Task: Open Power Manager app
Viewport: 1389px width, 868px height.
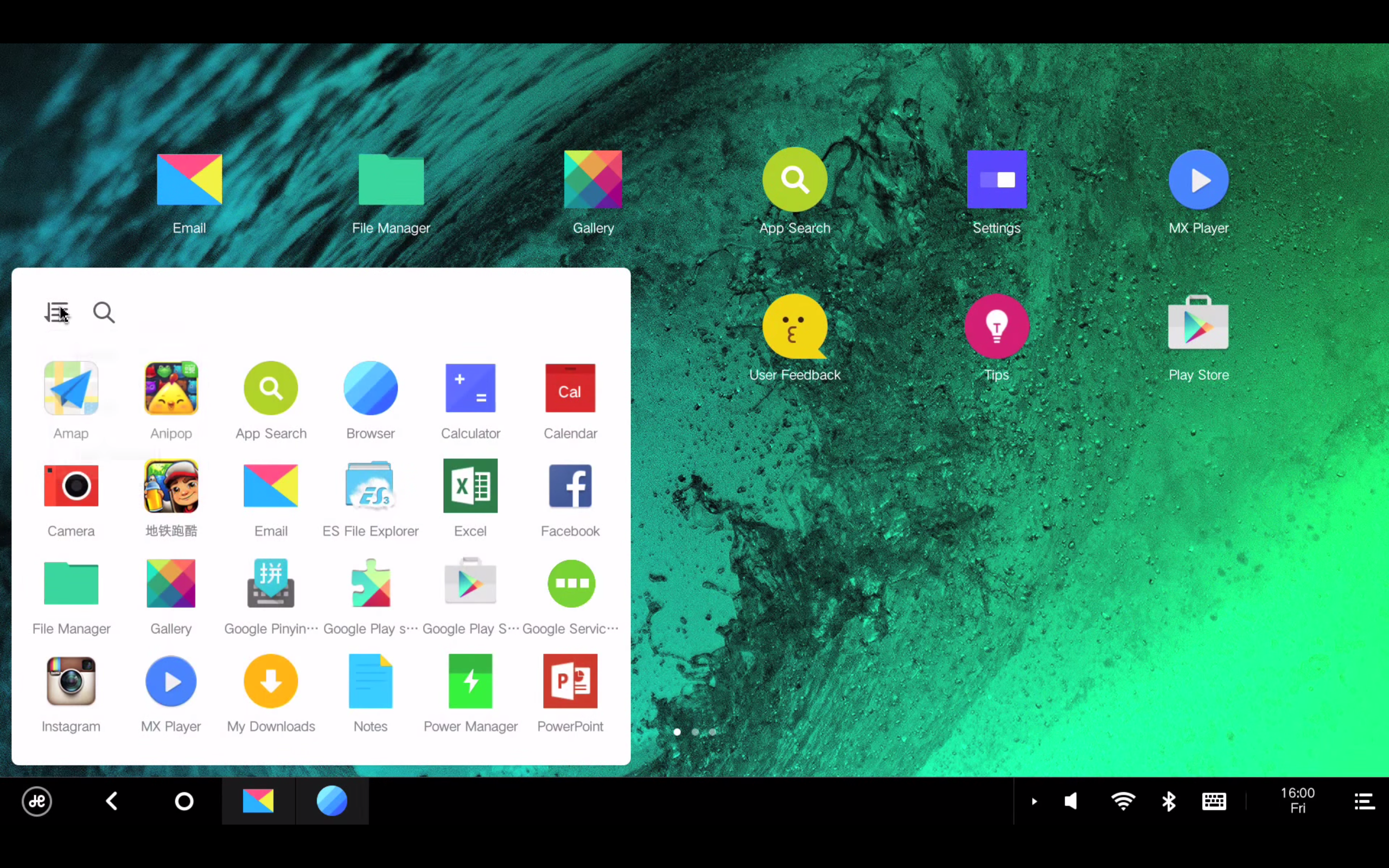Action: point(470,681)
